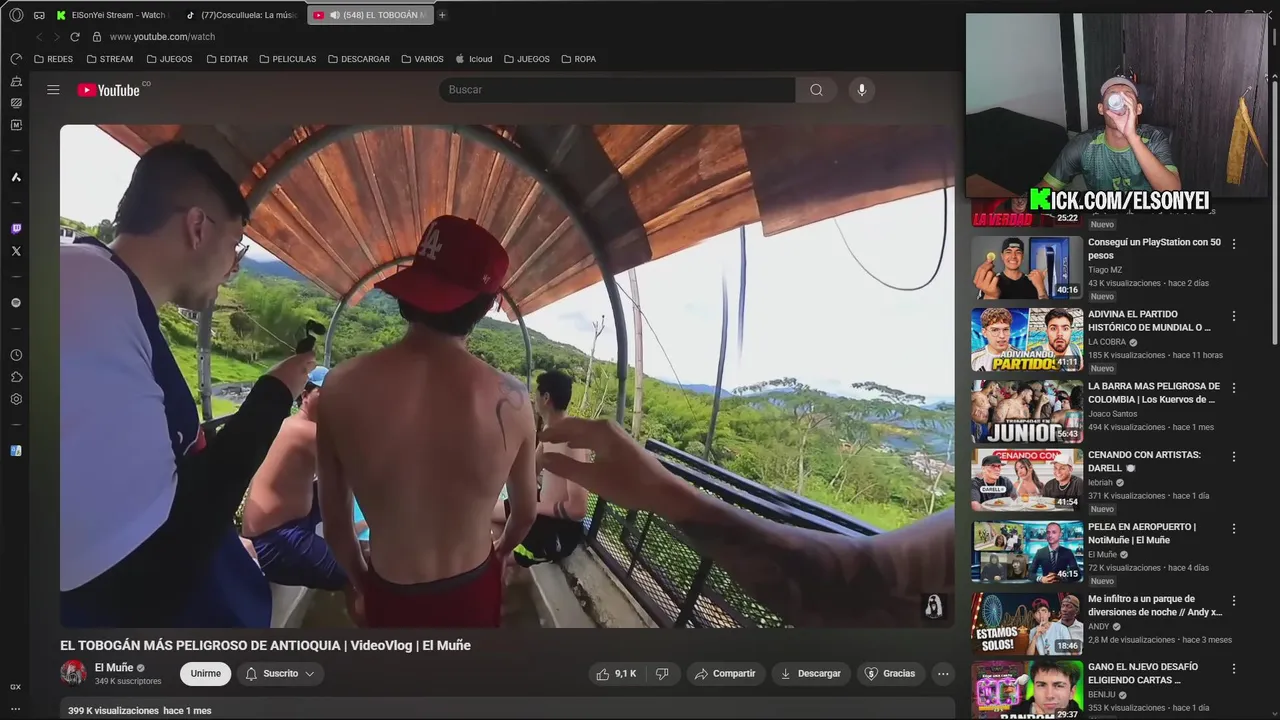The image size is (1280, 720).
Task: Open the Opera browser main menu icon
Action: (x=16, y=15)
